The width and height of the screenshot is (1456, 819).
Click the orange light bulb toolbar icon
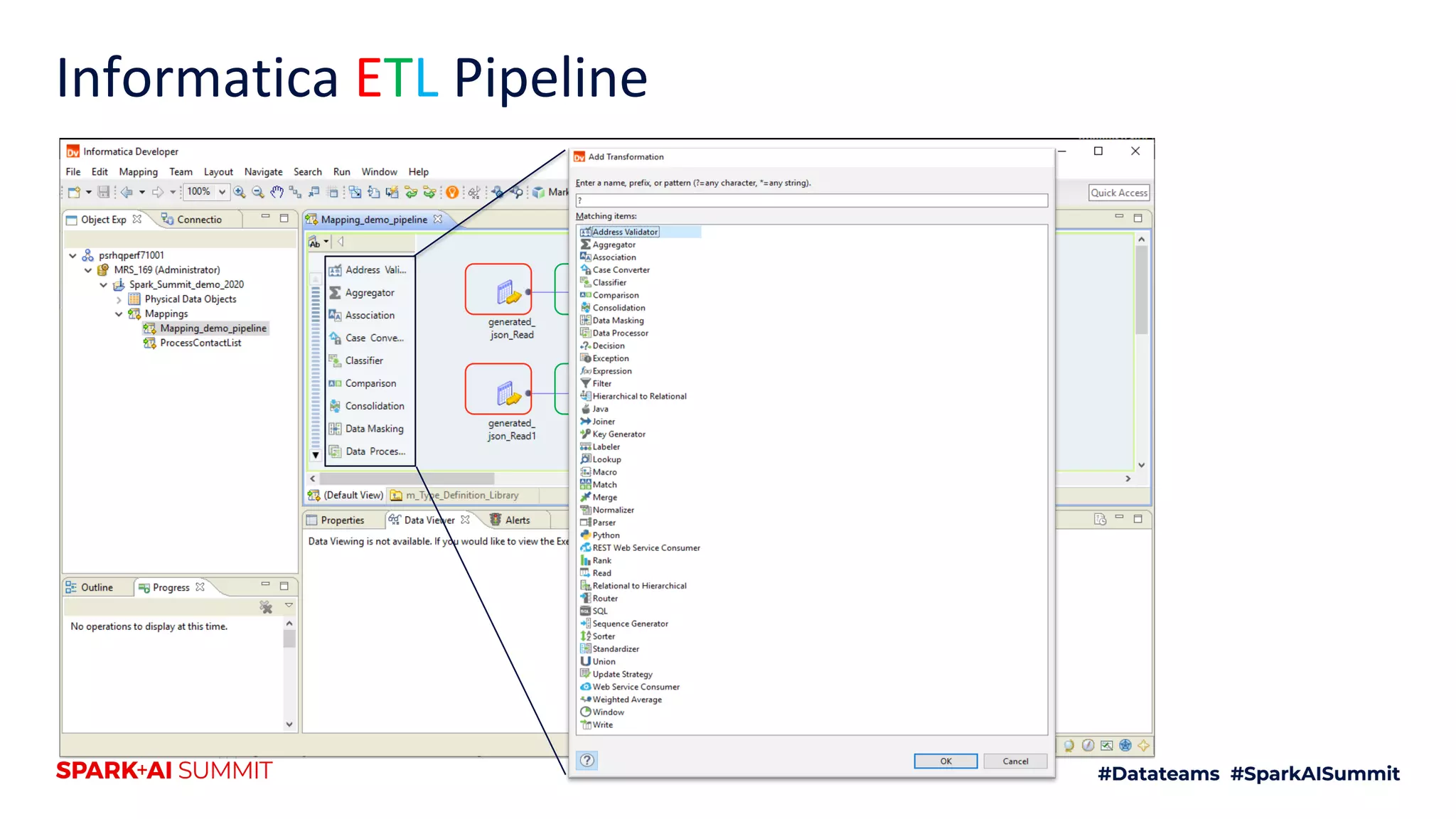pyautogui.click(x=452, y=192)
